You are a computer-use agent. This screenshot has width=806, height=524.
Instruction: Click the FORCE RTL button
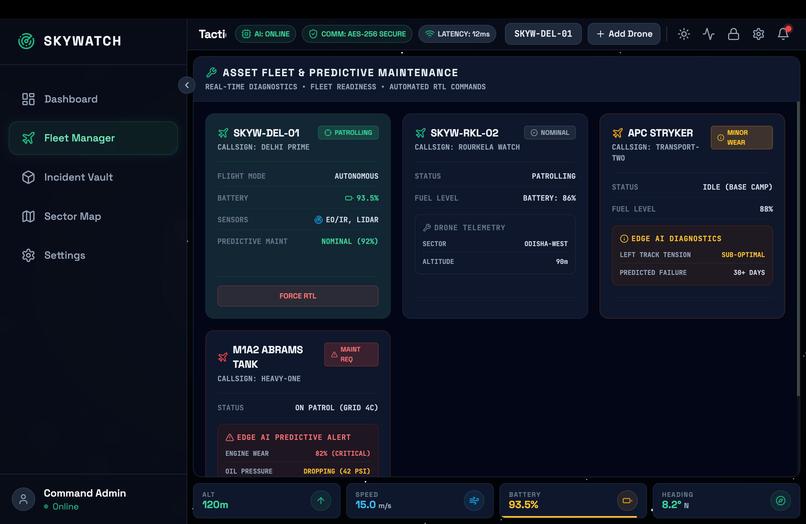[x=298, y=296]
